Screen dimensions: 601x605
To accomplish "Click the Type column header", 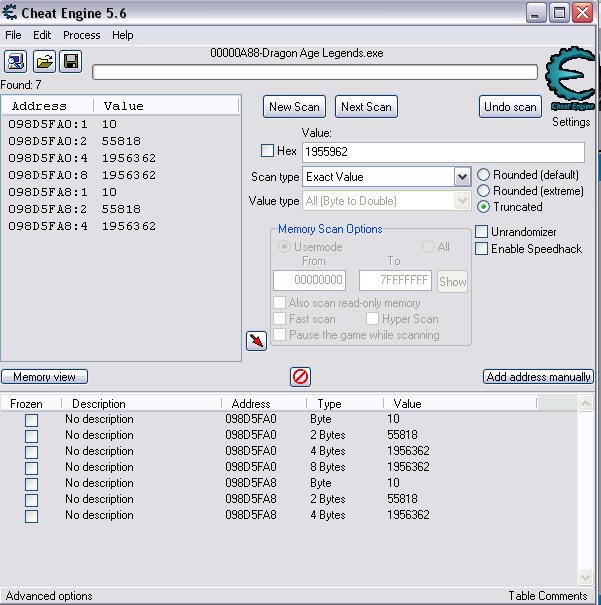I will pos(345,404).
